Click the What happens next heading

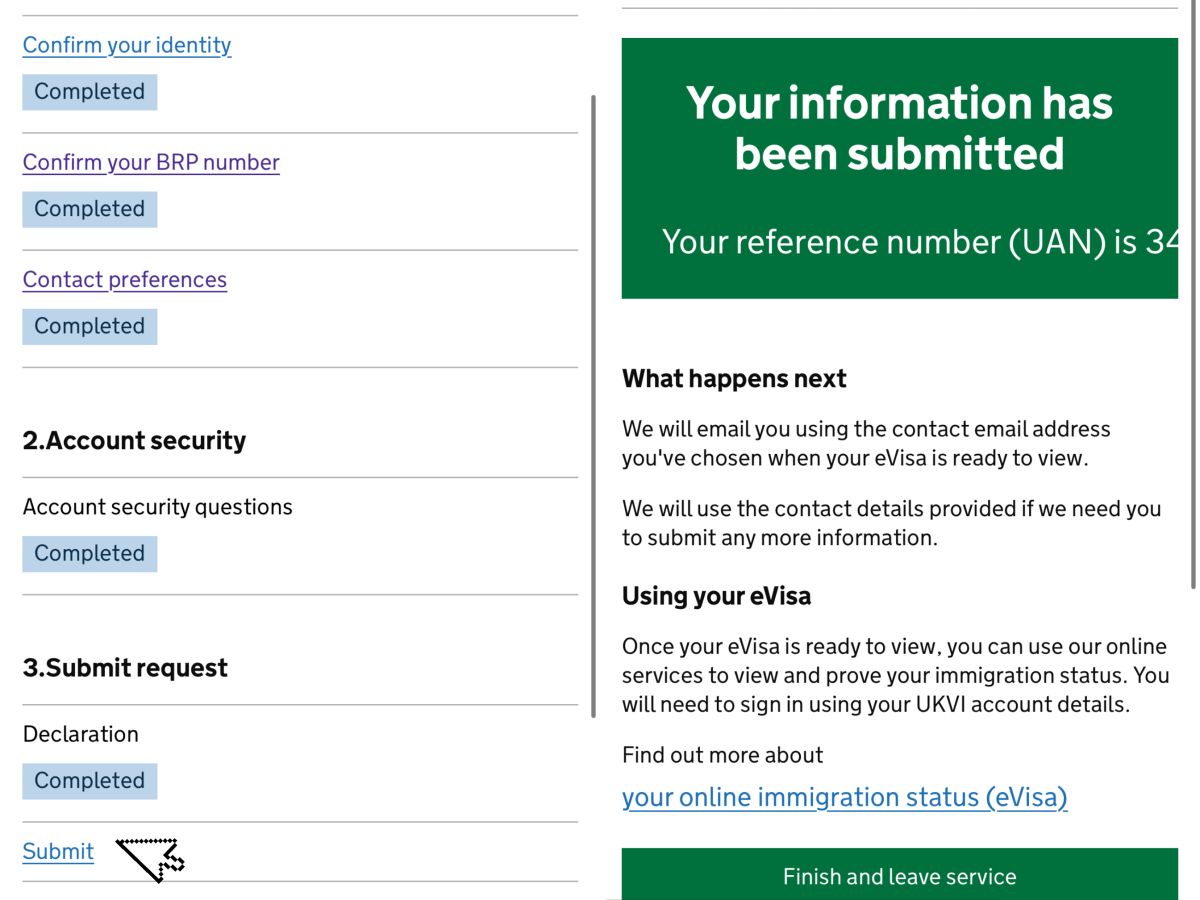(x=734, y=379)
